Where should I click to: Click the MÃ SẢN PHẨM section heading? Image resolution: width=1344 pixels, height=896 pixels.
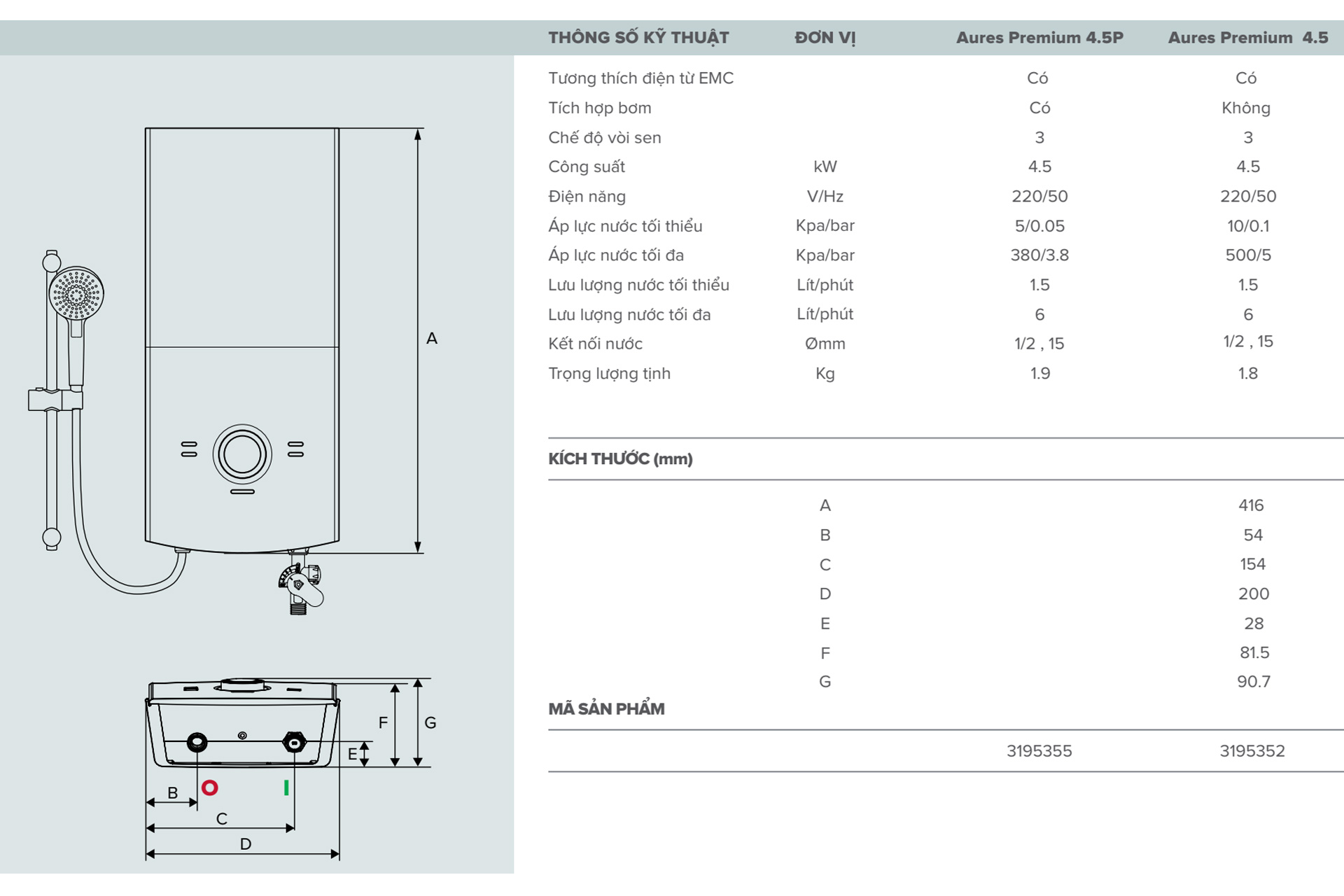[606, 709]
